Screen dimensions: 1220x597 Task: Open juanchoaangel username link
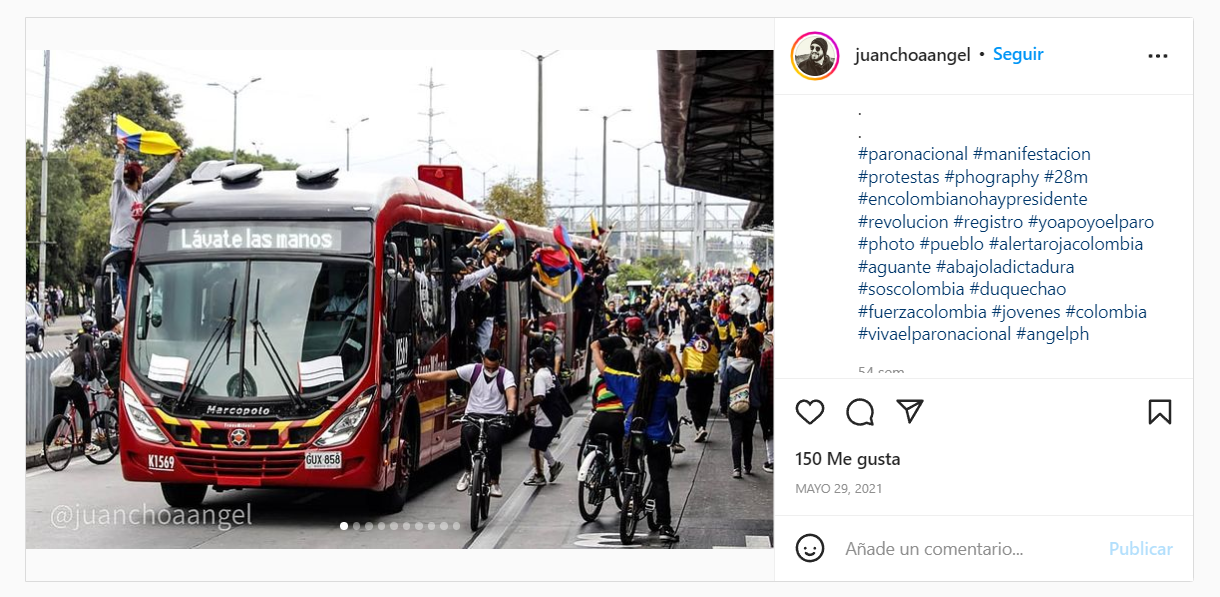pos(913,55)
